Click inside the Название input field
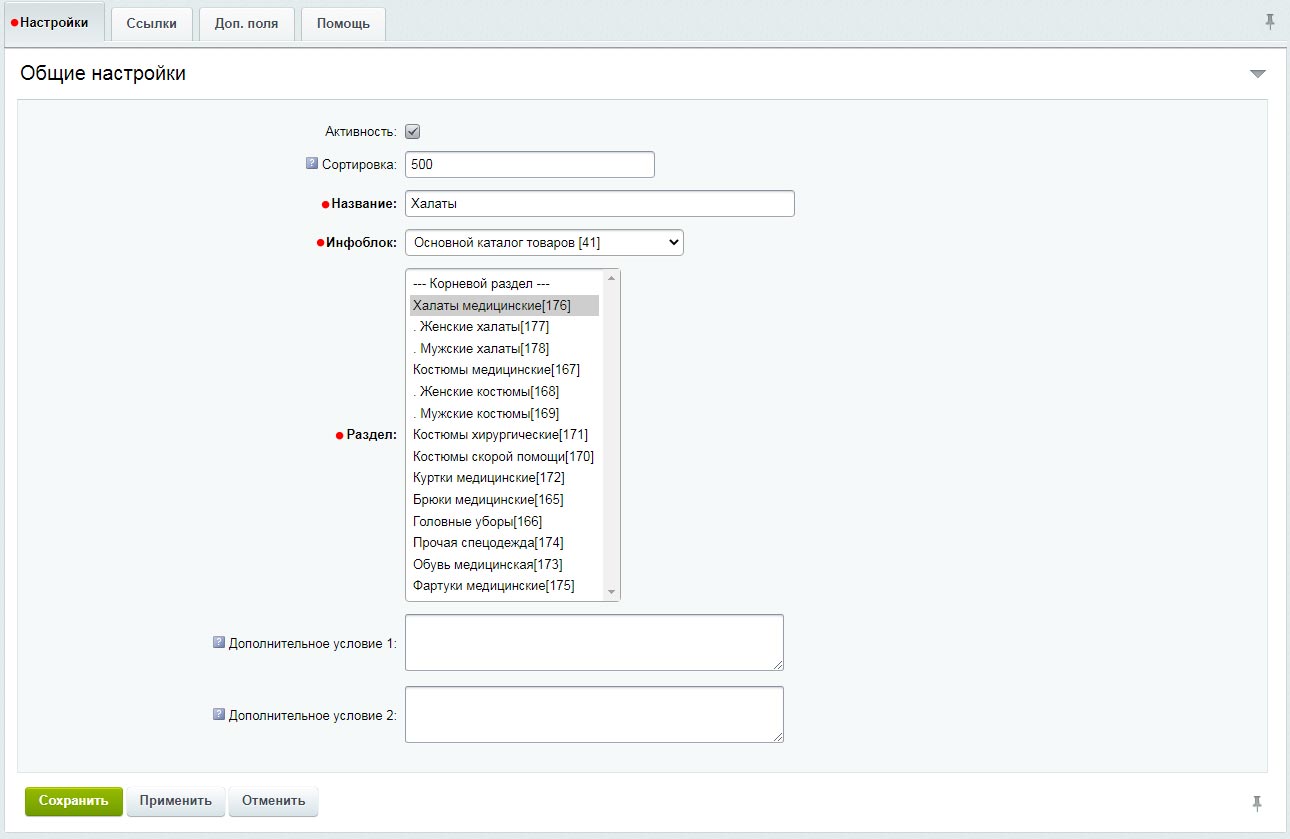The width and height of the screenshot is (1290, 839). [600, 203]
